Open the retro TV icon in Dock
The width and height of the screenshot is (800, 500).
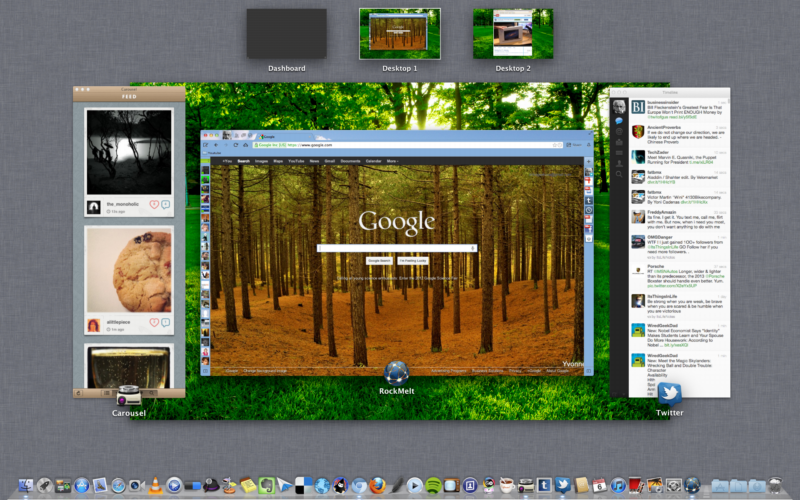point(452,485)
